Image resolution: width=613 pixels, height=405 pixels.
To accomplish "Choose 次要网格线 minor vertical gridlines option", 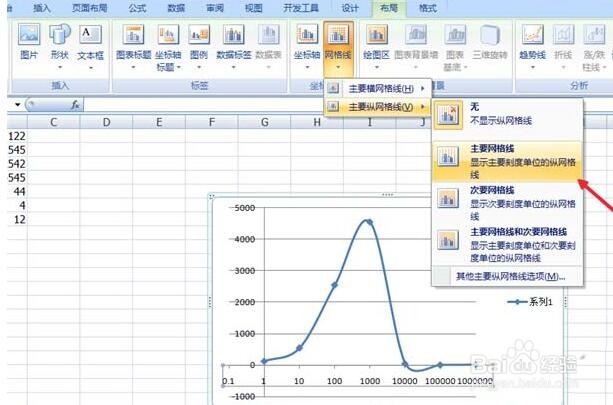I will point(507,203).
